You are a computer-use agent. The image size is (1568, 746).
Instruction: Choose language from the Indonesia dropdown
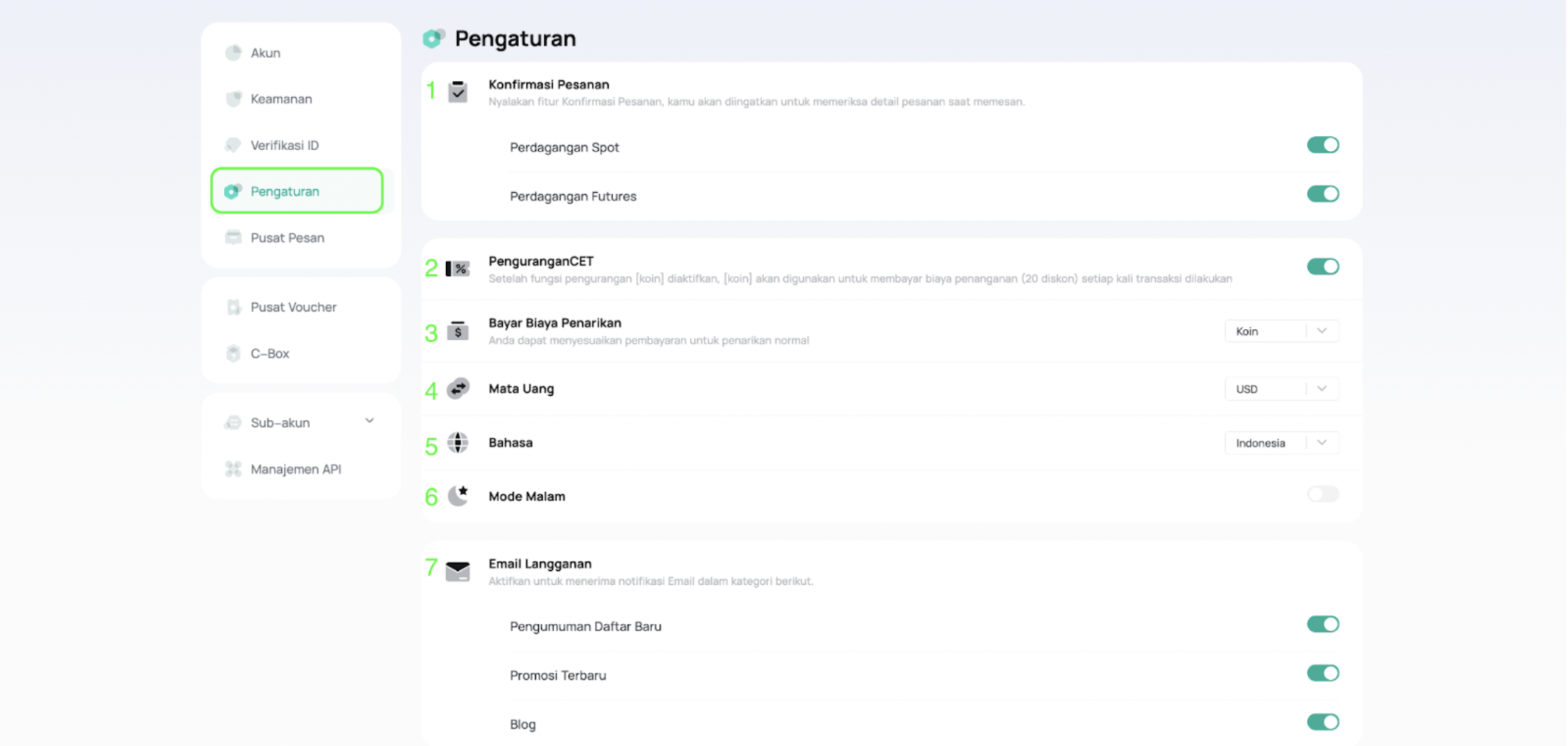tap(1281, 443)
